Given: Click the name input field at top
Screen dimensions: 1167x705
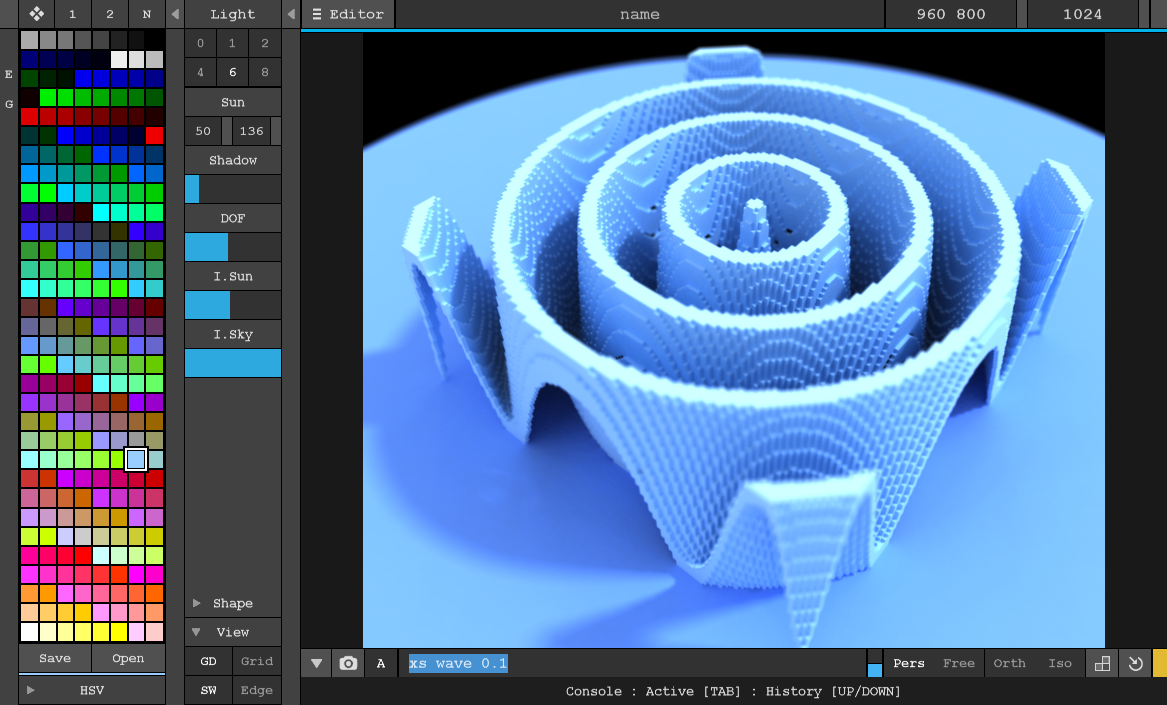Looking at the screenshot, I should [x=639, y=14].
